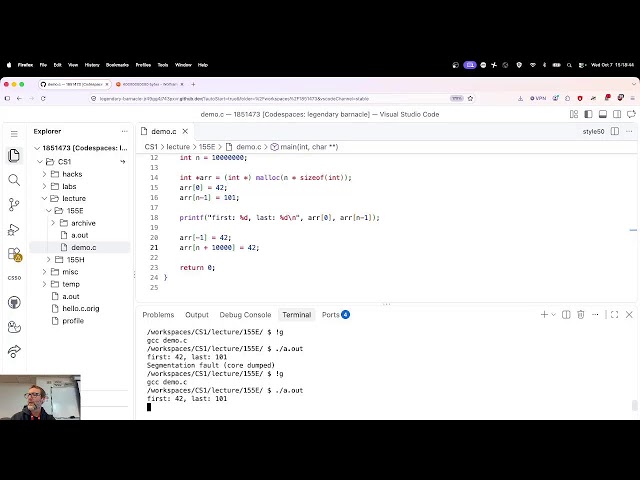Expand the 155H folder

coord(49,260)
